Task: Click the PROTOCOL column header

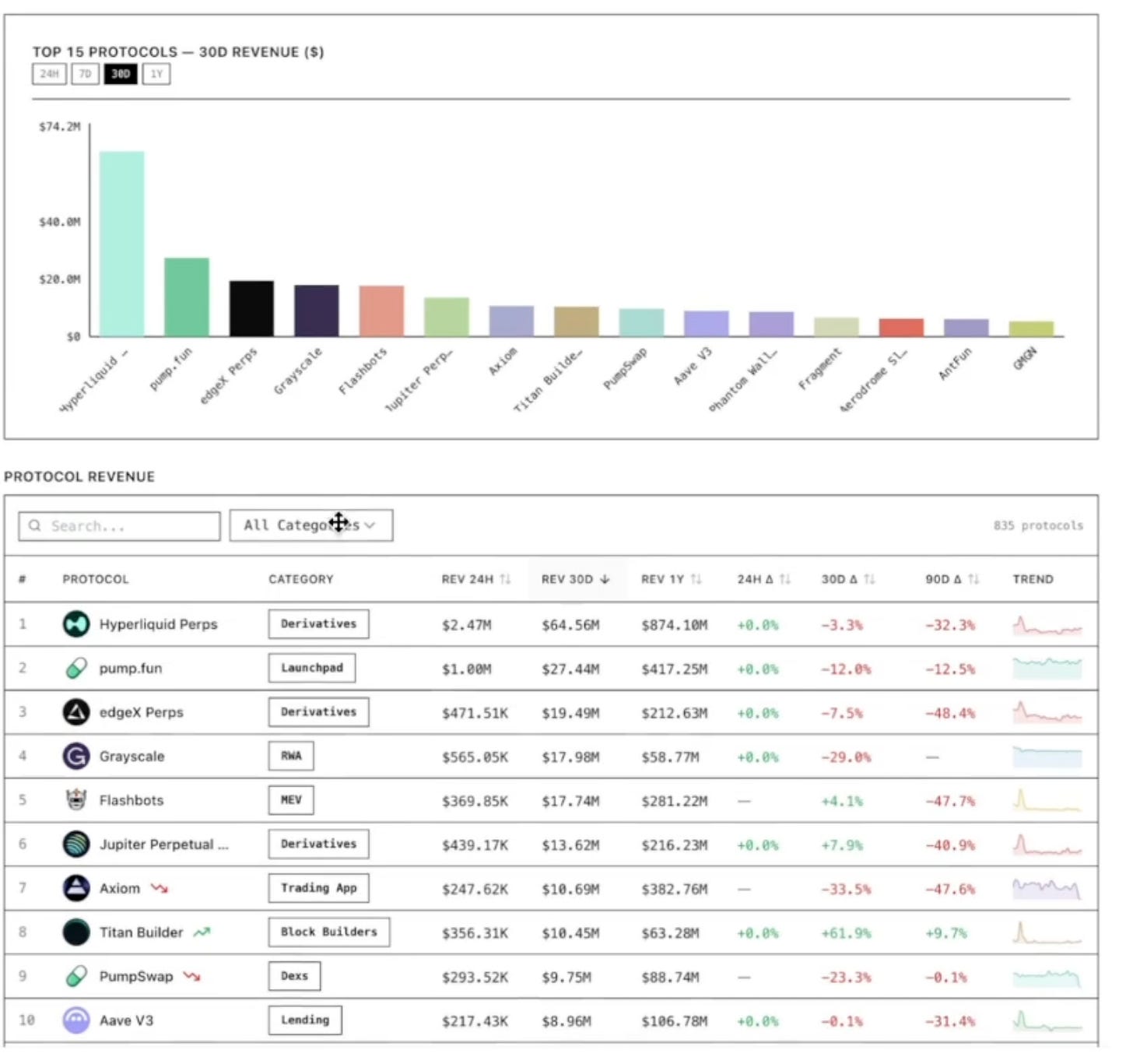Action: pos(96,579)
